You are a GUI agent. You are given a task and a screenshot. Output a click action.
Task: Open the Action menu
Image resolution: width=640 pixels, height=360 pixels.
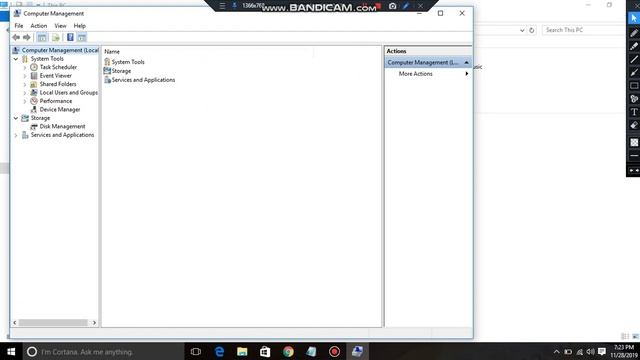coord(39,26)
